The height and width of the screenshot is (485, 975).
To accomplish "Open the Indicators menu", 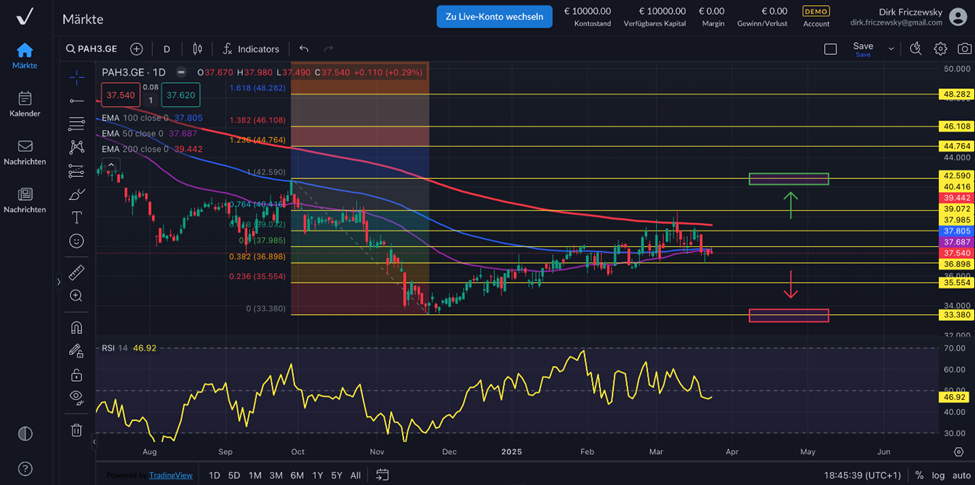I will [250, 48].
